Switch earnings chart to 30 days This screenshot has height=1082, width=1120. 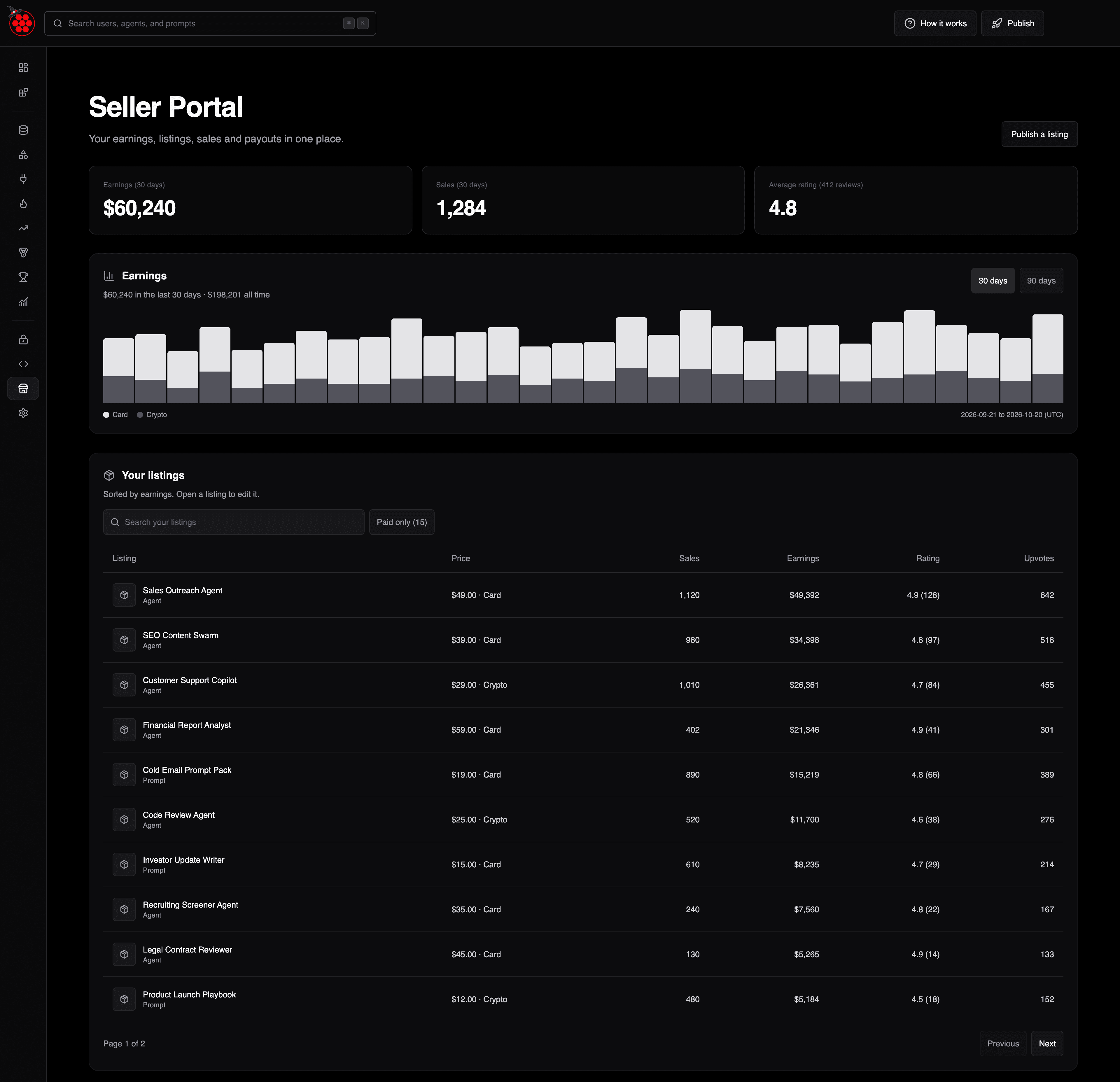[993, 281]
